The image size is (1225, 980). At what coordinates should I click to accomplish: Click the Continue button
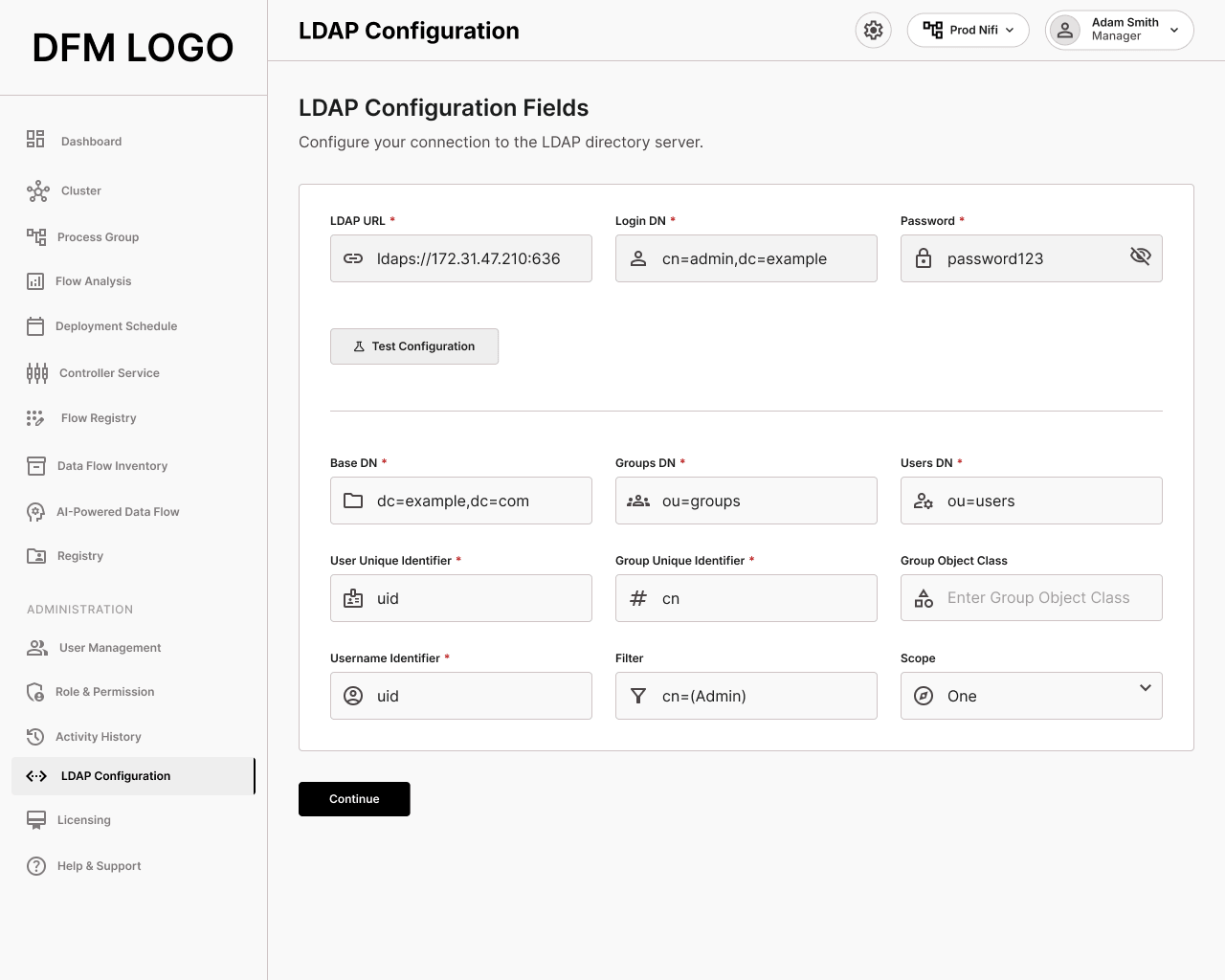click(354, 799)
